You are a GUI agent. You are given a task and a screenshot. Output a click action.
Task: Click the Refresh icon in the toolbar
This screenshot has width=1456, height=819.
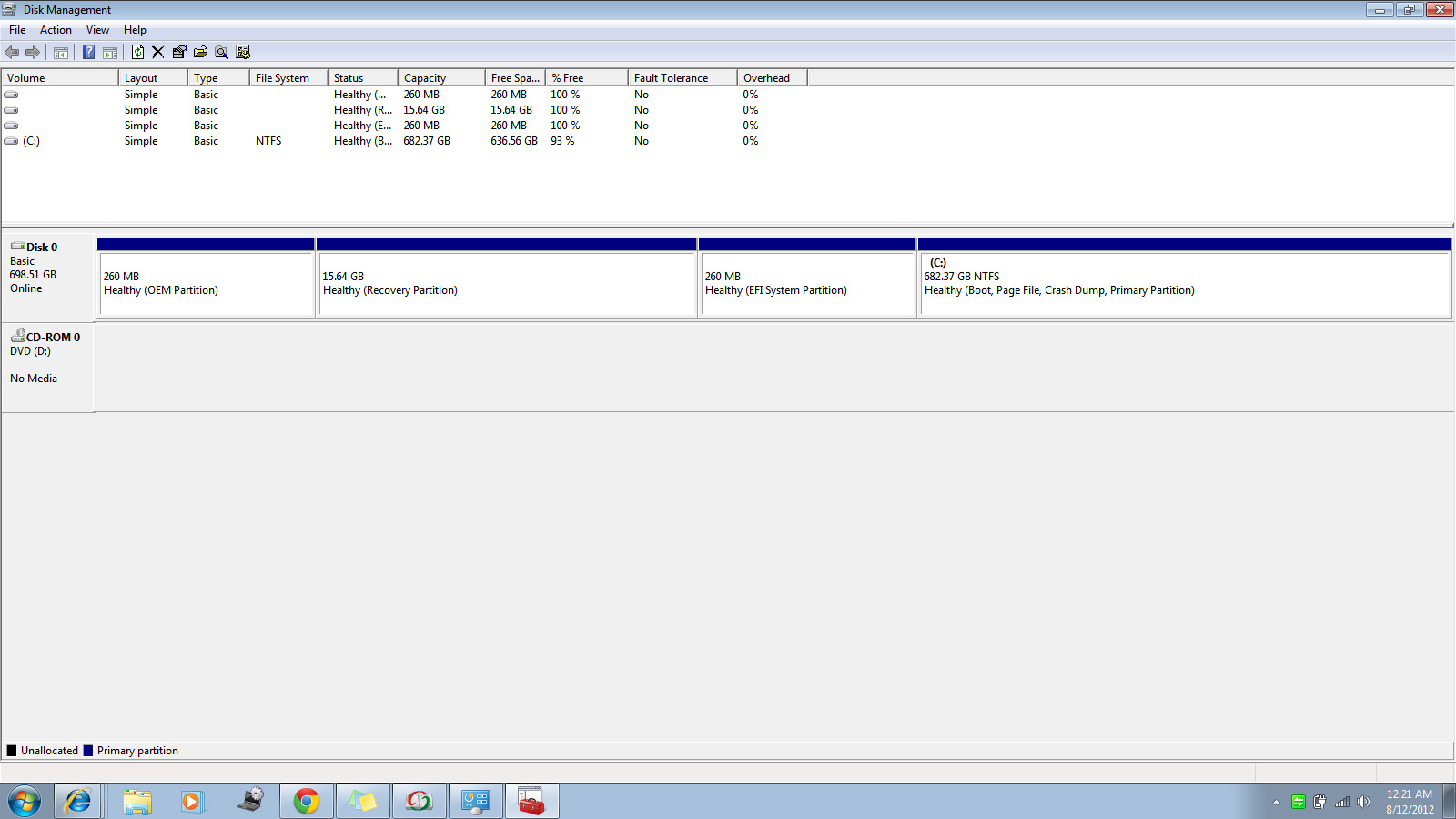(x=137, y=53)
